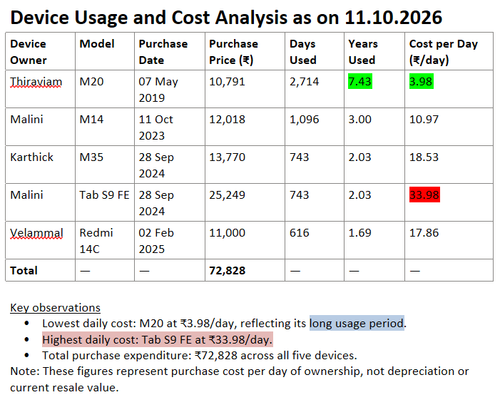Click the red highlighted 33.98 cost value
500x404 pixels.
[424, 195]
